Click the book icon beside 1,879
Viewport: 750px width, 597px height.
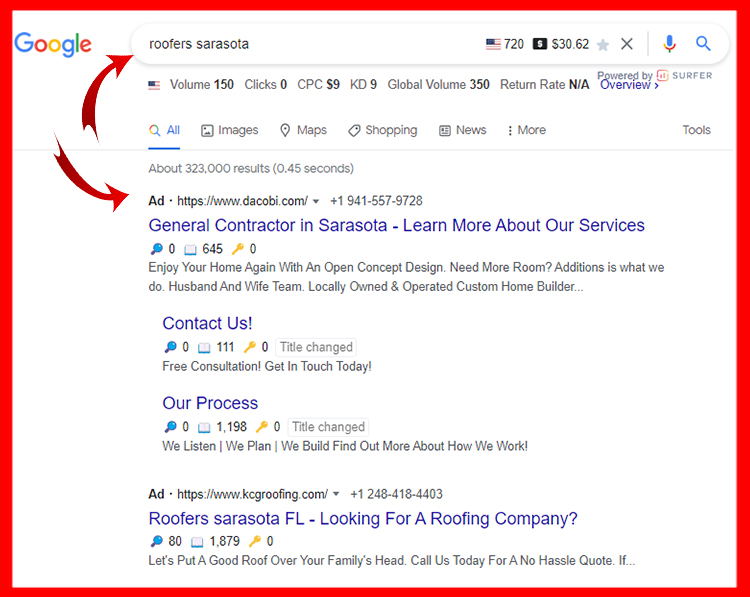point(197,542)
